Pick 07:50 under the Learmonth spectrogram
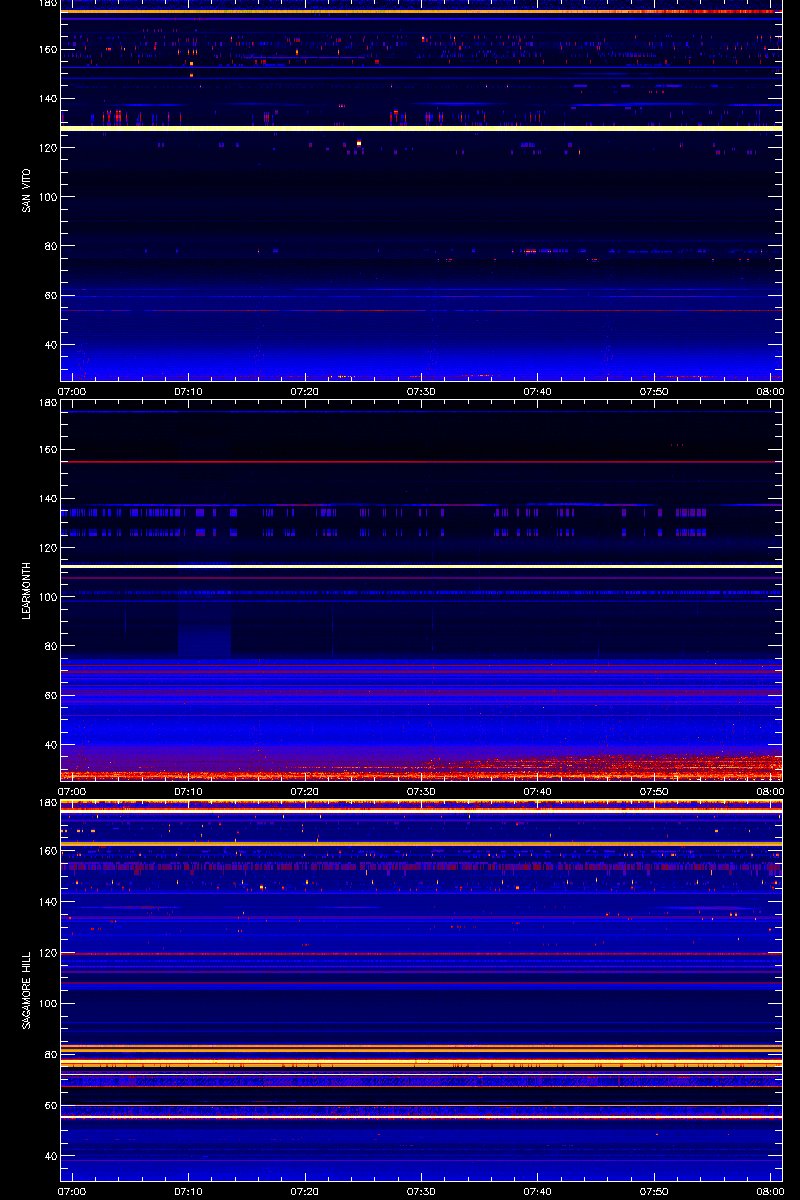This screenshot has height=1200, width=800. (x=654, y=791)
